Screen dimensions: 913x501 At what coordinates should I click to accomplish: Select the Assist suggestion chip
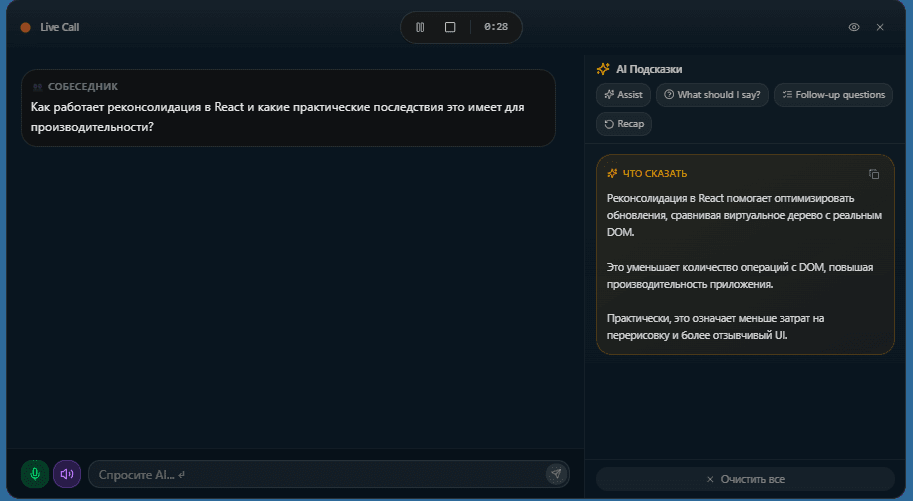[623, 95]
